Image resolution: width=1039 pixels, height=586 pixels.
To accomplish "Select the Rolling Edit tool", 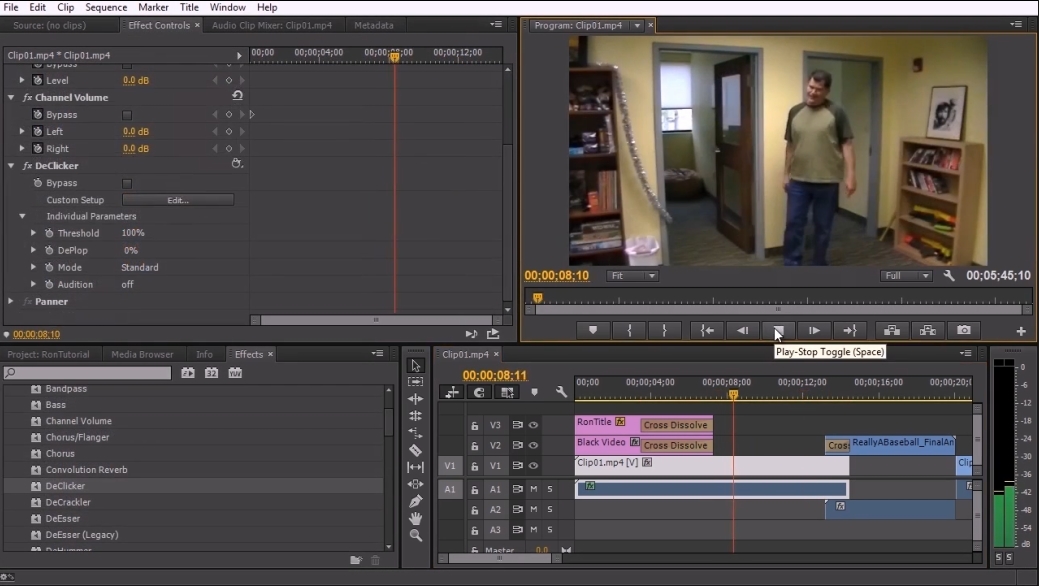I will coord(415,416).
